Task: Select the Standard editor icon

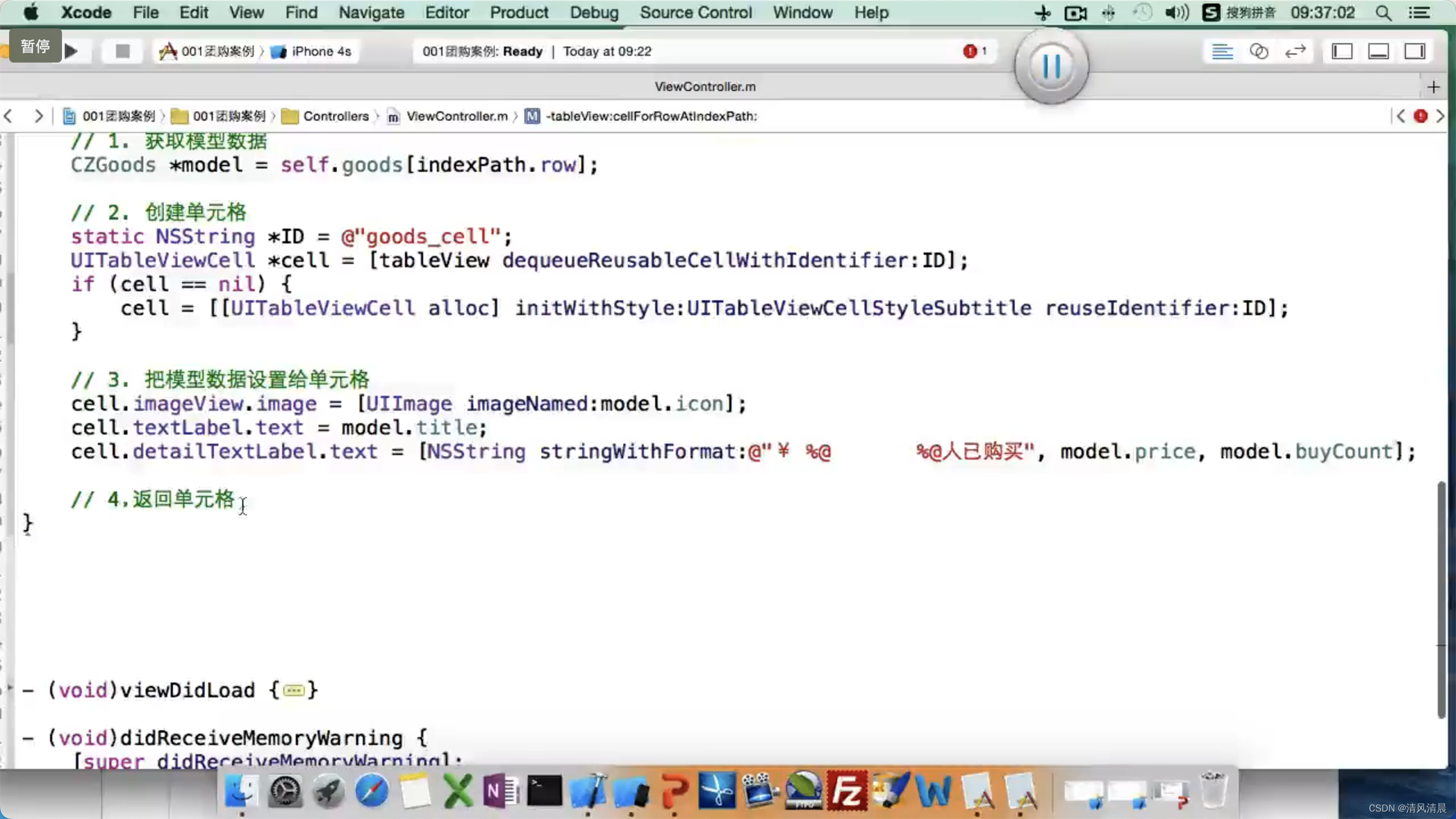Action: pyautogui.click(x=1222, y=52)
